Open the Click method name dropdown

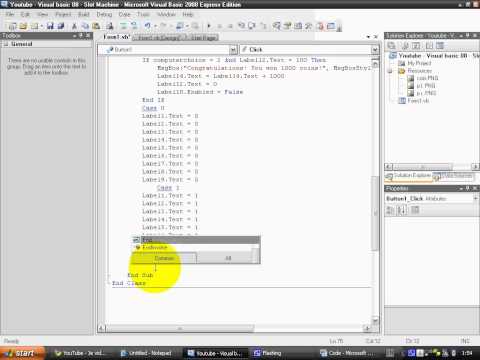(375, 50)
